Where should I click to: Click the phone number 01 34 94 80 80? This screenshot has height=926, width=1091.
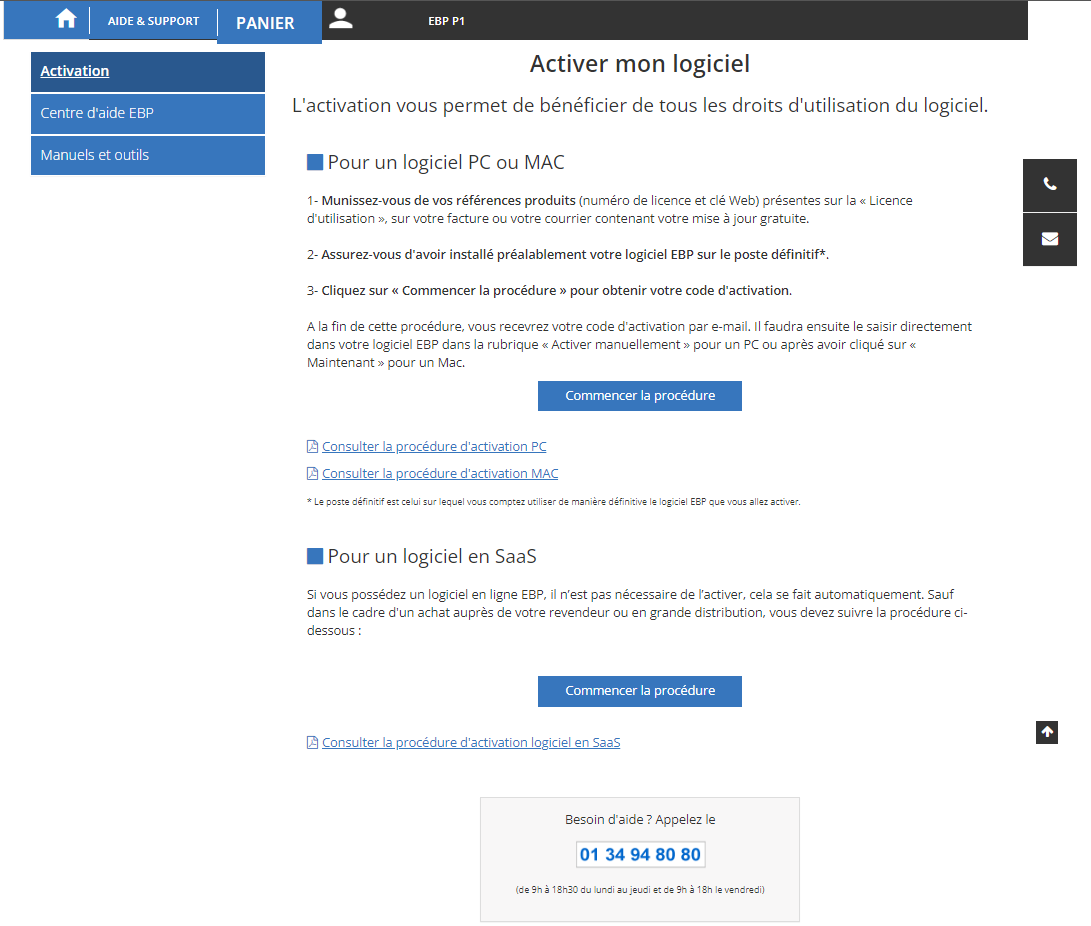[x=640, y=854]
